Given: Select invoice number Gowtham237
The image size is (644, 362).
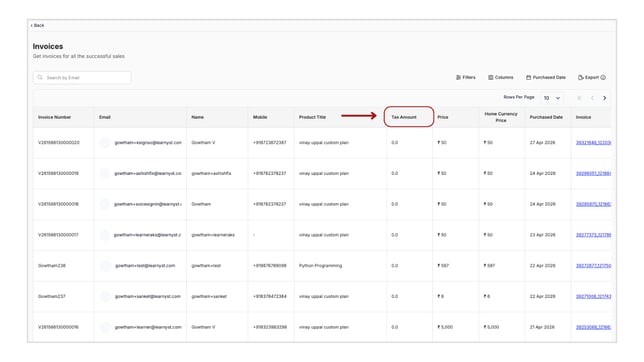Looking at the screenshot, I should 52,297.
